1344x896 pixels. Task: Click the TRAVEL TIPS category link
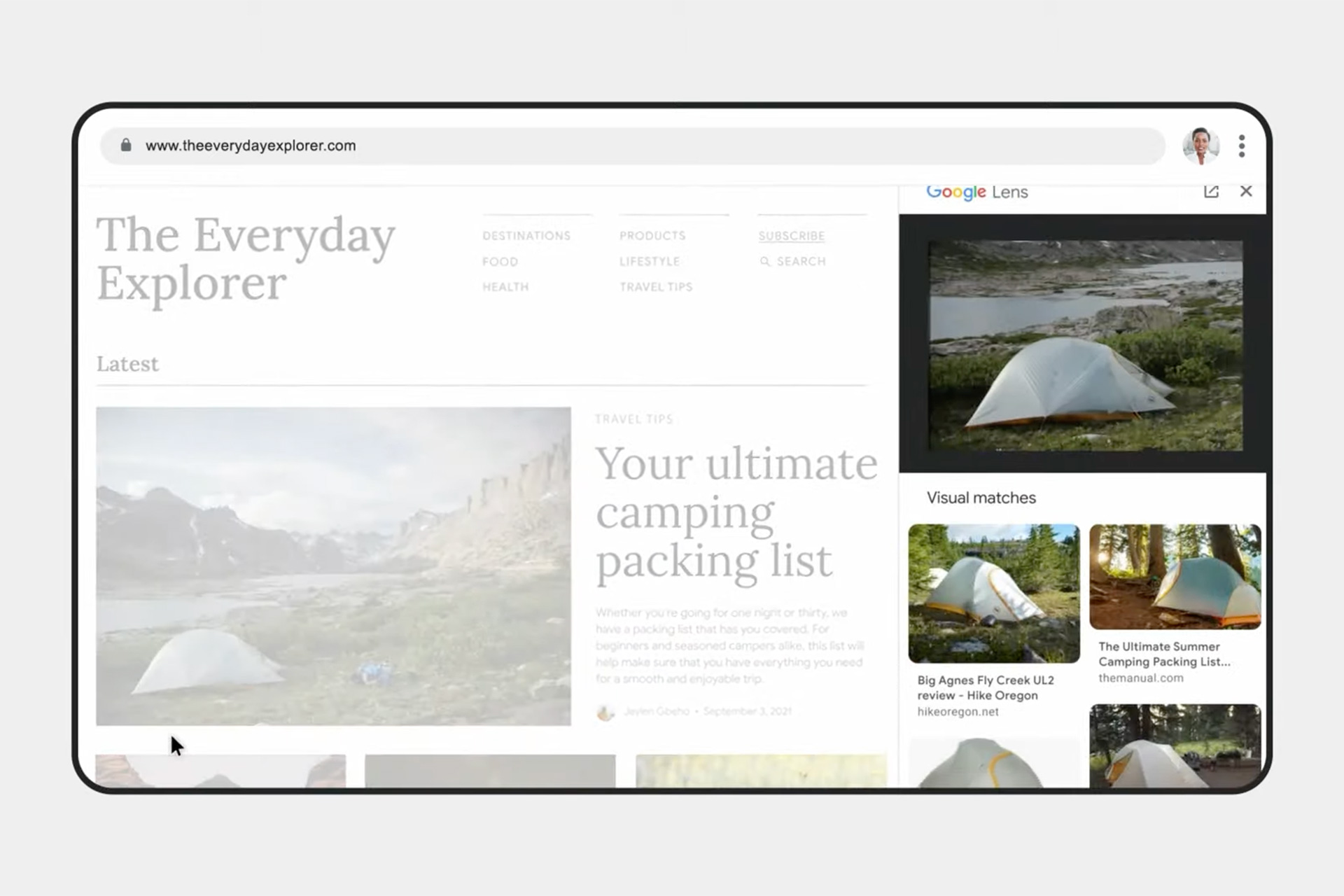click(x=655, y=287)
